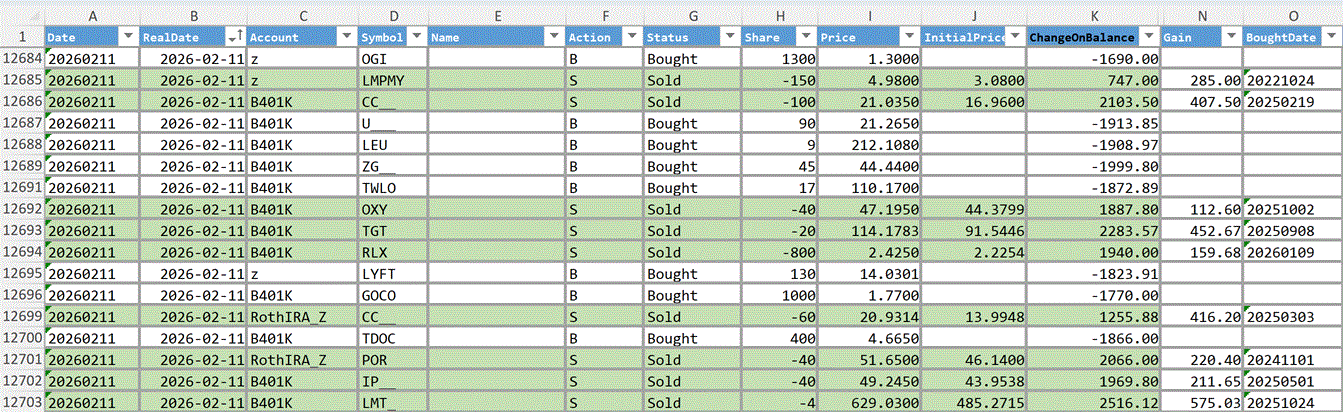This screenshot has width=1343, height=412.
Task: Click the Price filter dropdown arrow
Action: coord(908,37)
